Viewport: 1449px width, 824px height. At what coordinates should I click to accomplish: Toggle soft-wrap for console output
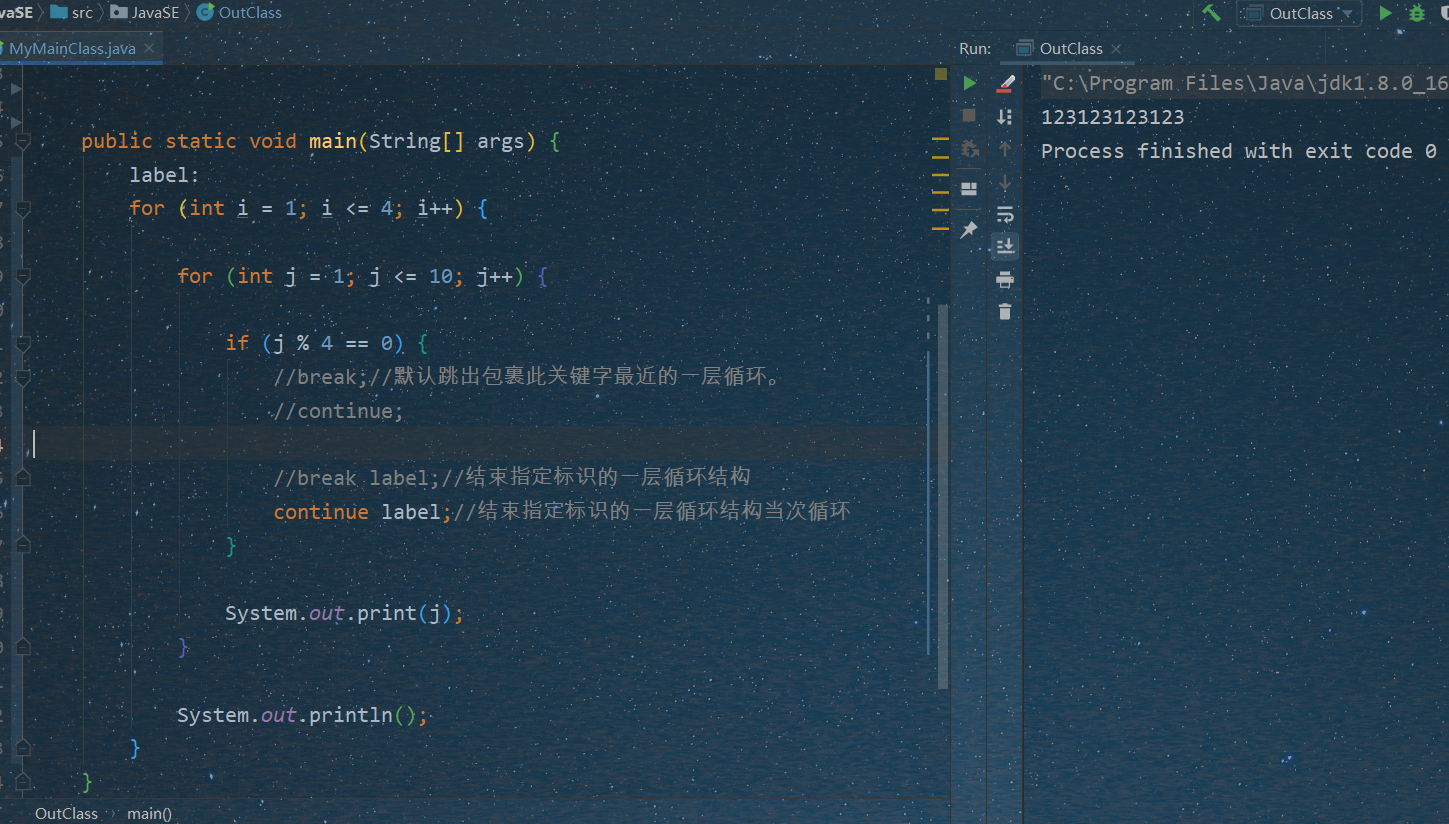(1005, 214)
